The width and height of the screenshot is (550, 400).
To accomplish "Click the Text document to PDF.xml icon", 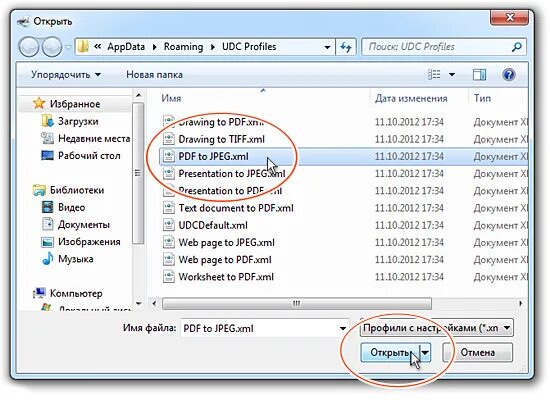I will coord(169,208).
